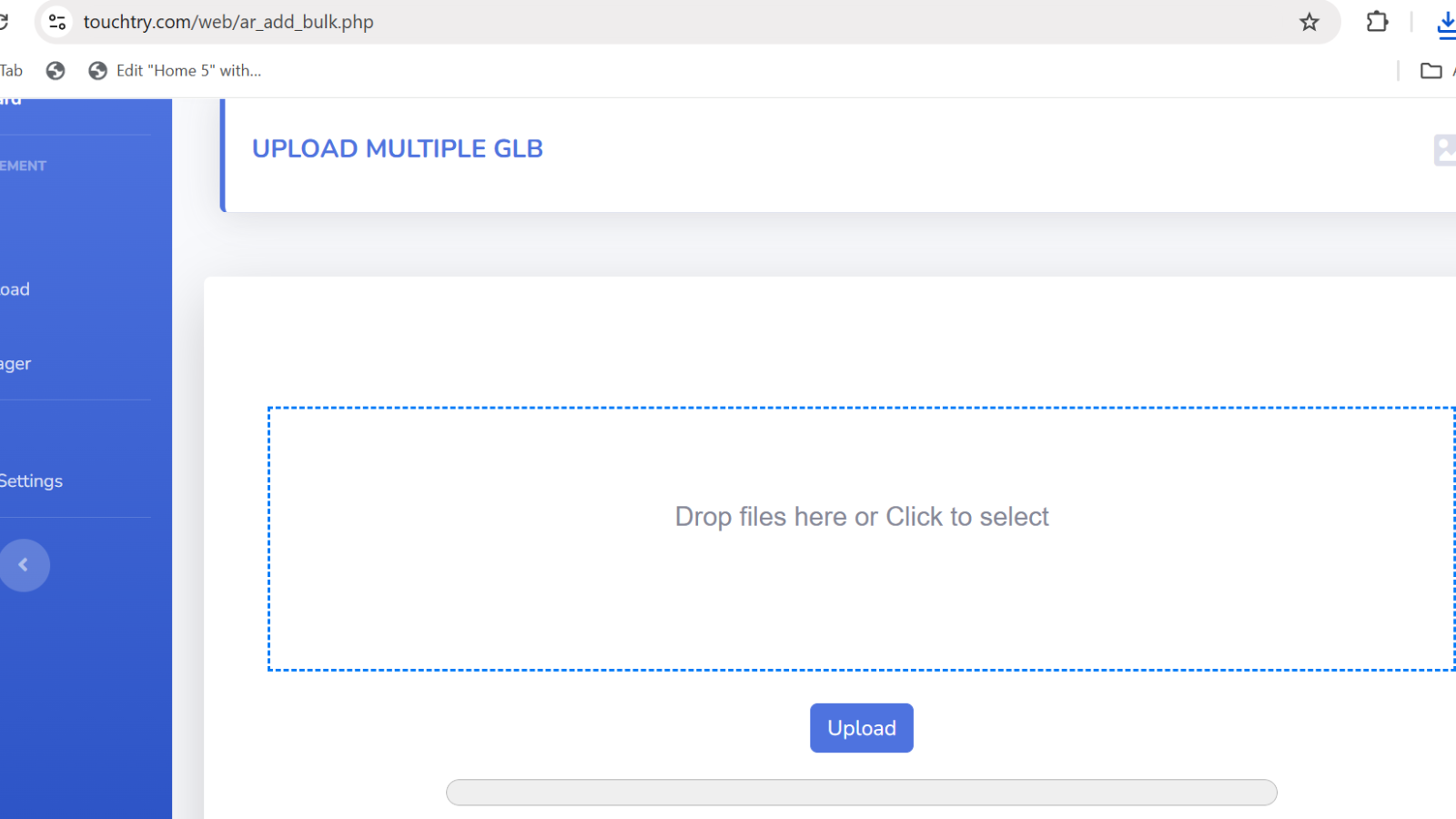Click the upload progress bar
Screen dimensions: 1456x819
pyautogui.click(x=861, y=793)
